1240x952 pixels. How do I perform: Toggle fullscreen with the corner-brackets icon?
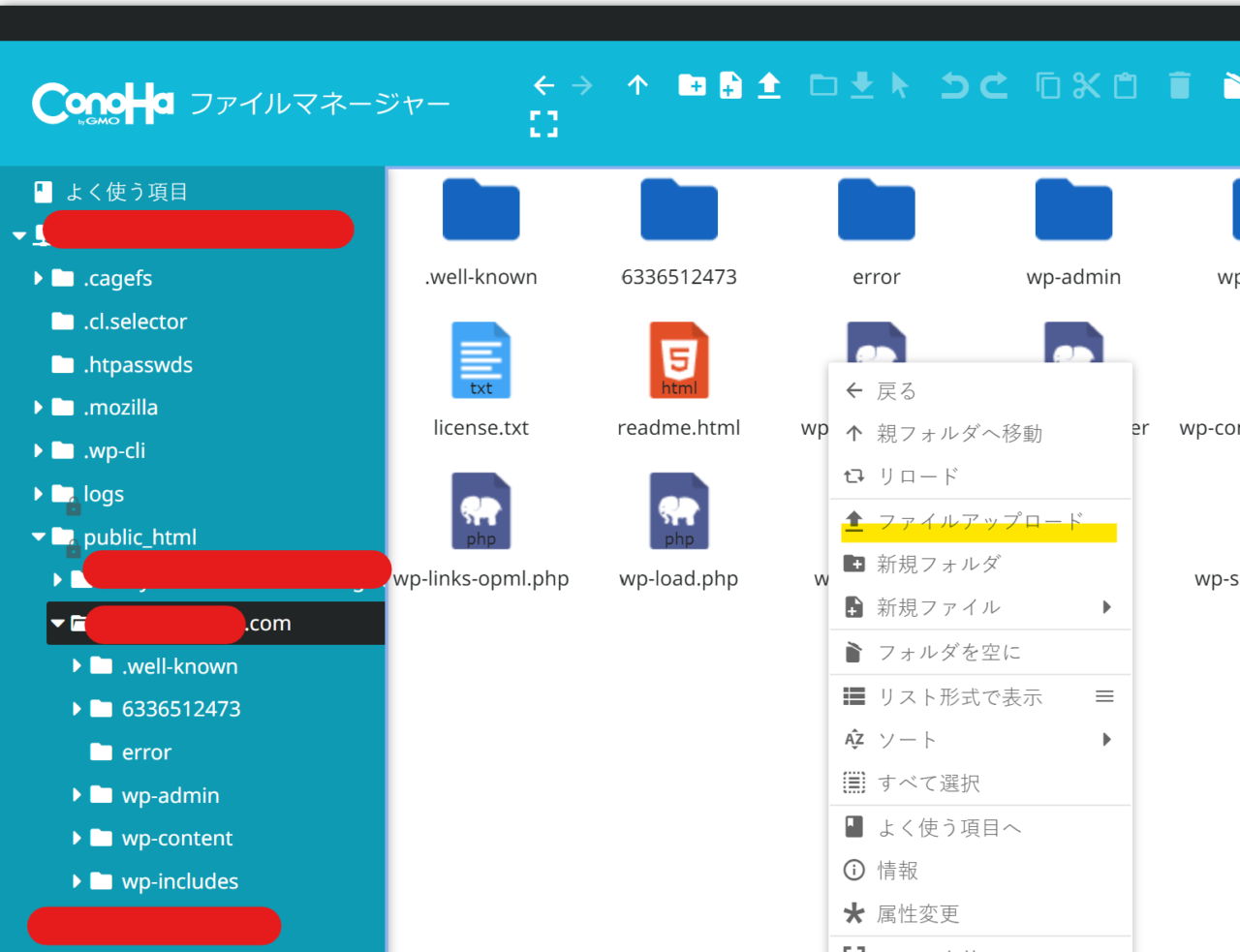[544, 123]
